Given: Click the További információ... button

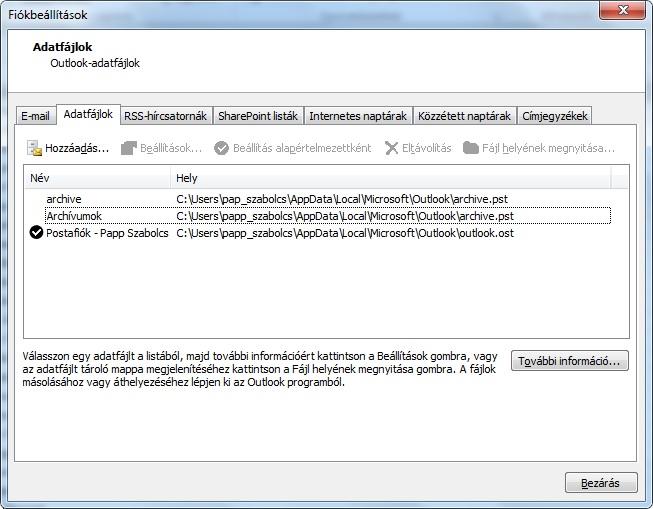Looking at the screenshot, I should 570,361.
